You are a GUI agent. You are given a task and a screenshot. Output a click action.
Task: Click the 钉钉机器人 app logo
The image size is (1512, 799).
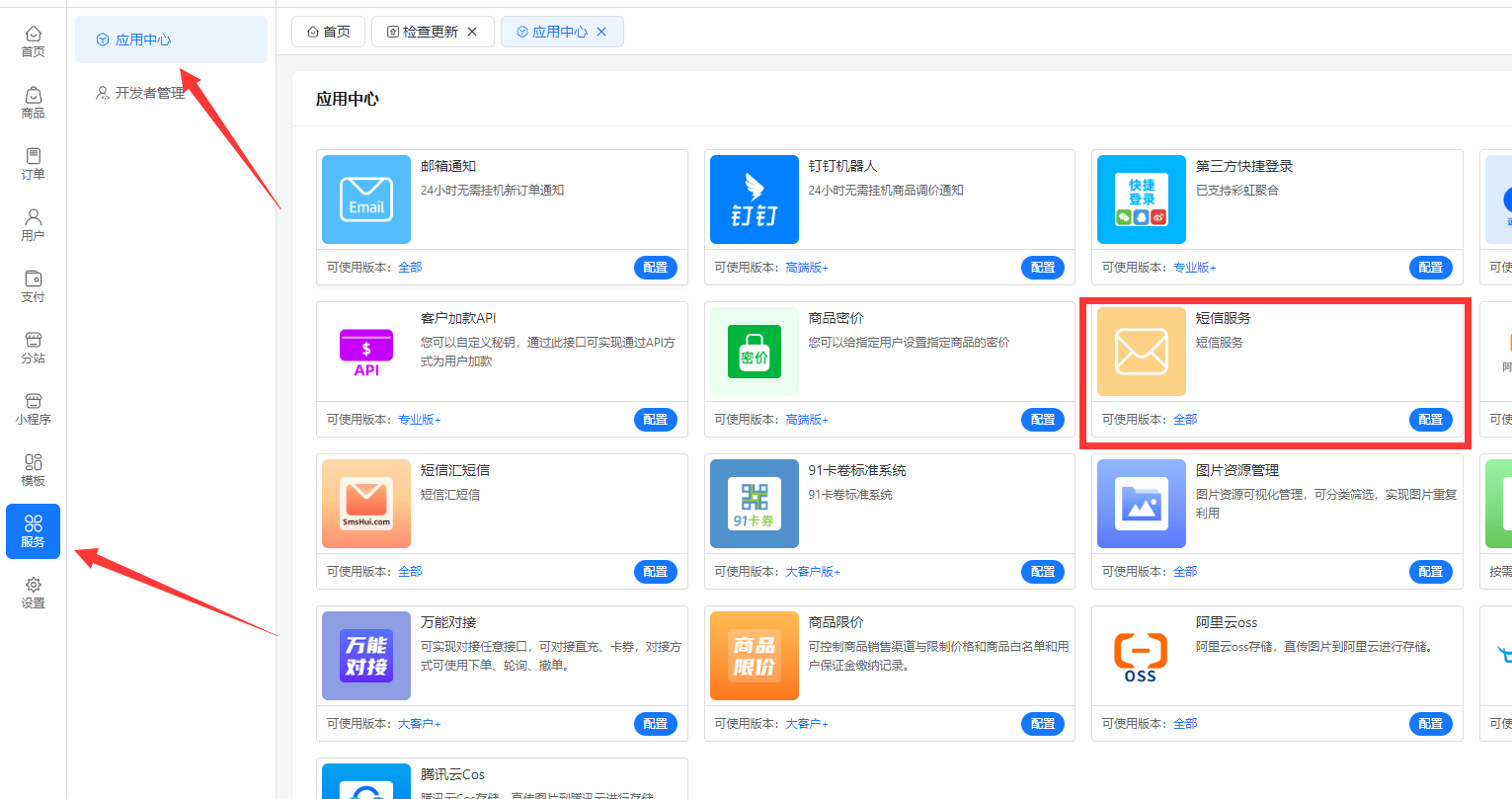754,200
